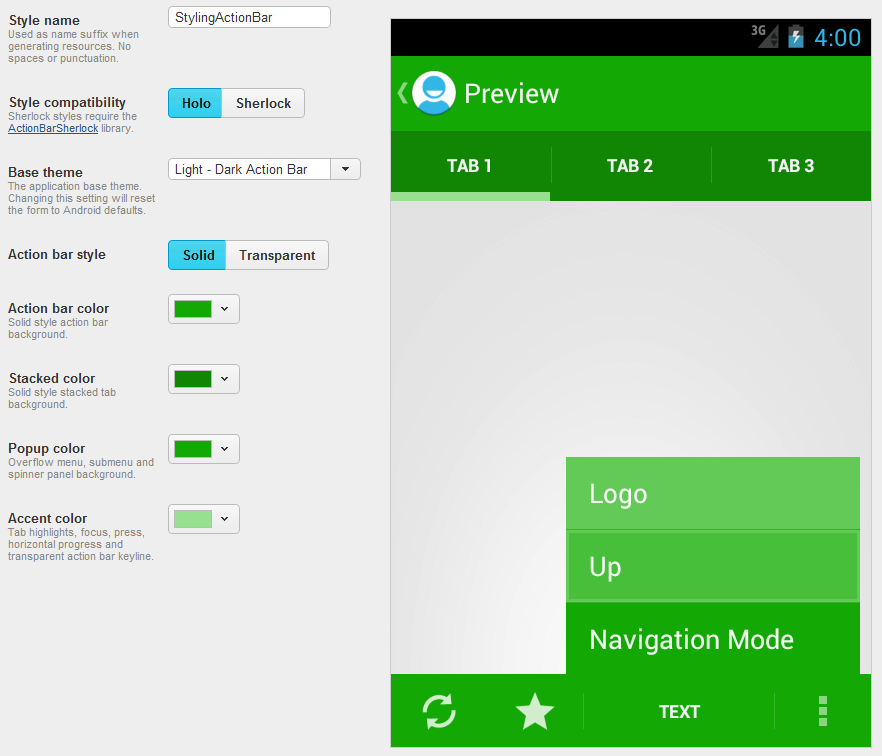Switch to TAB 1 in preview

[470, 166]
